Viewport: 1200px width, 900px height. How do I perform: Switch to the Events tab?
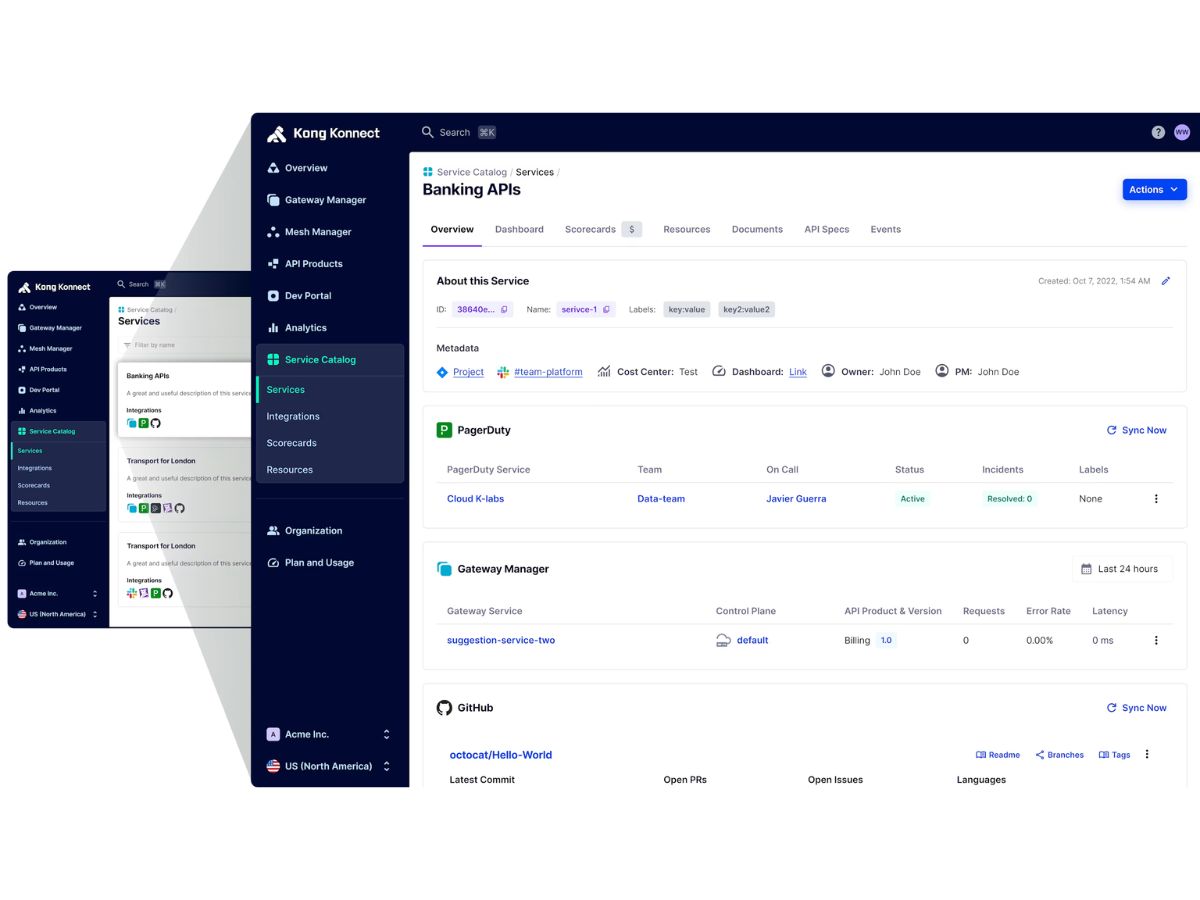pyautogui.click(x=886, y=229)
